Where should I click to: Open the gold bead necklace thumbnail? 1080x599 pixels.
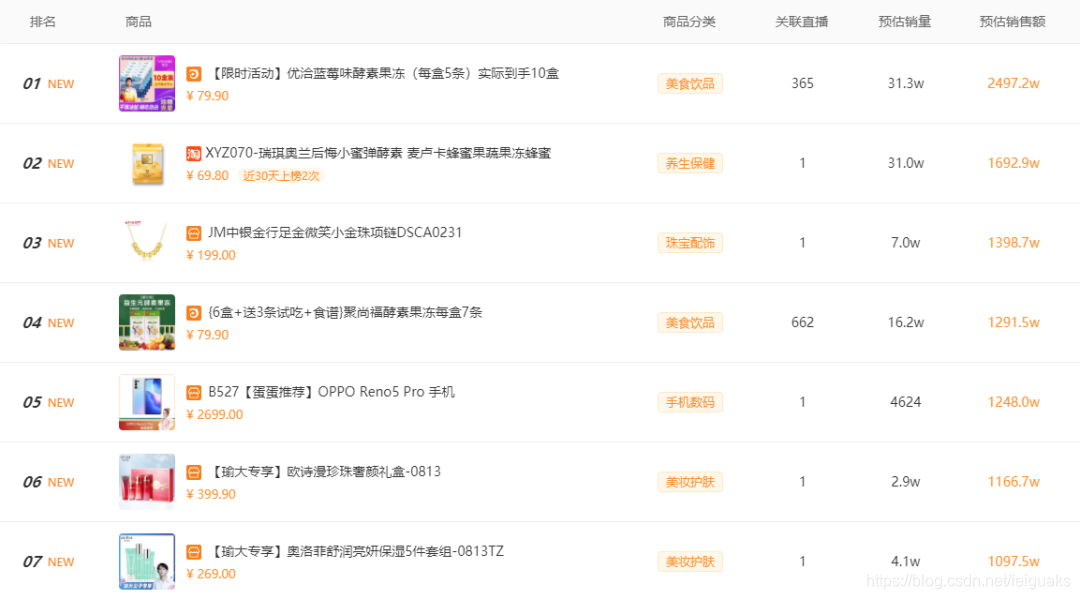click(x=147, y=243)
